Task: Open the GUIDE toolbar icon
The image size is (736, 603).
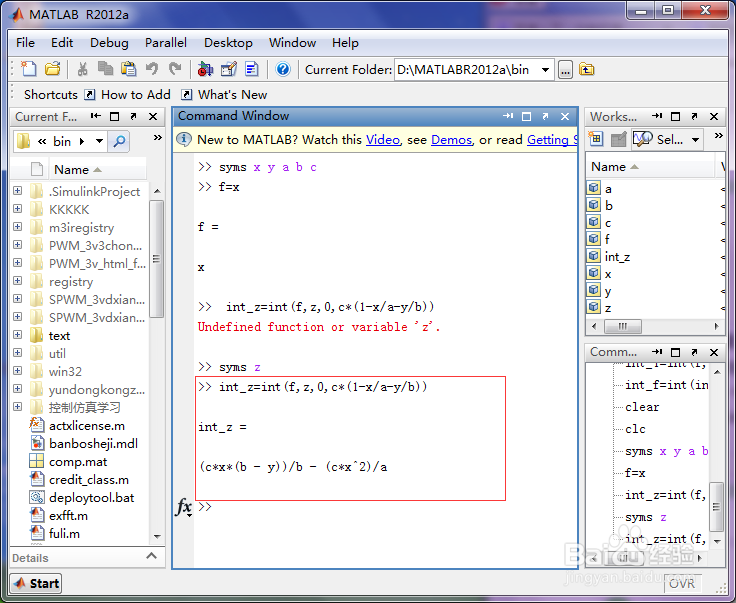Action: coord(229,69)
